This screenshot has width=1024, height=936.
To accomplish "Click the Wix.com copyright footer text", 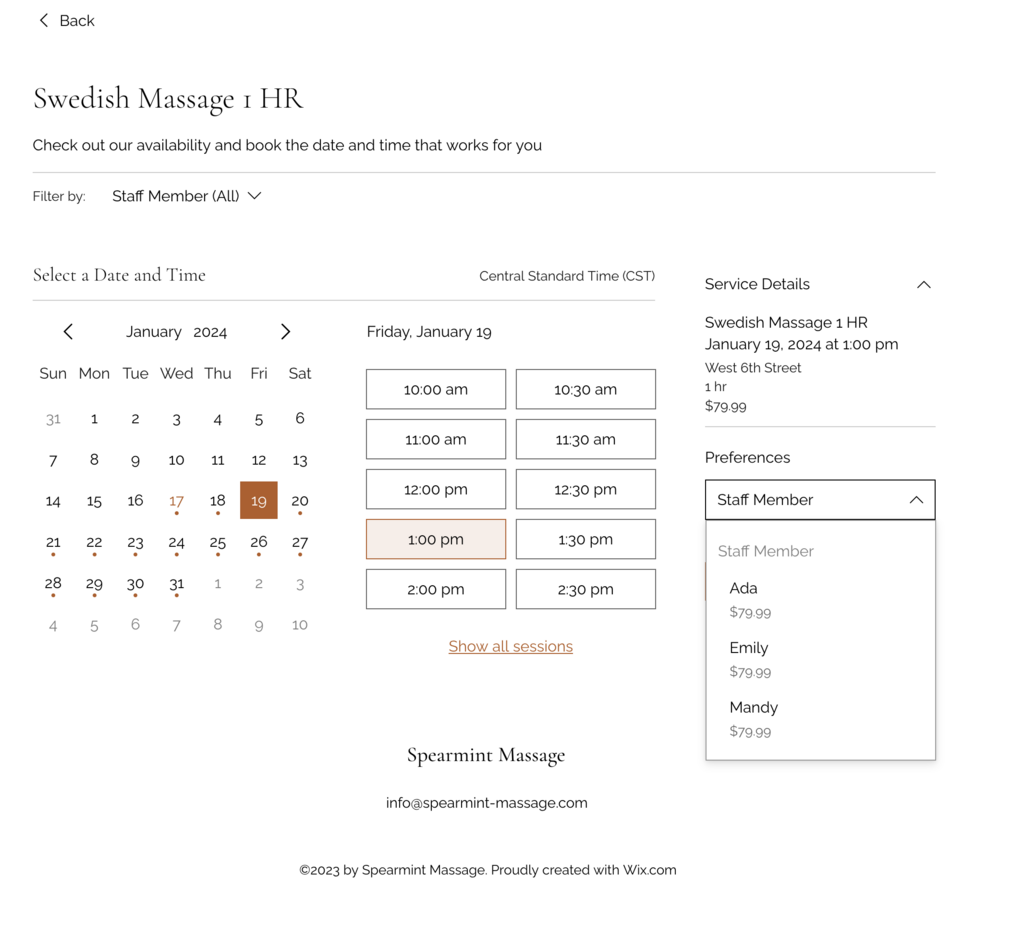I will click(x=488, y=870).
